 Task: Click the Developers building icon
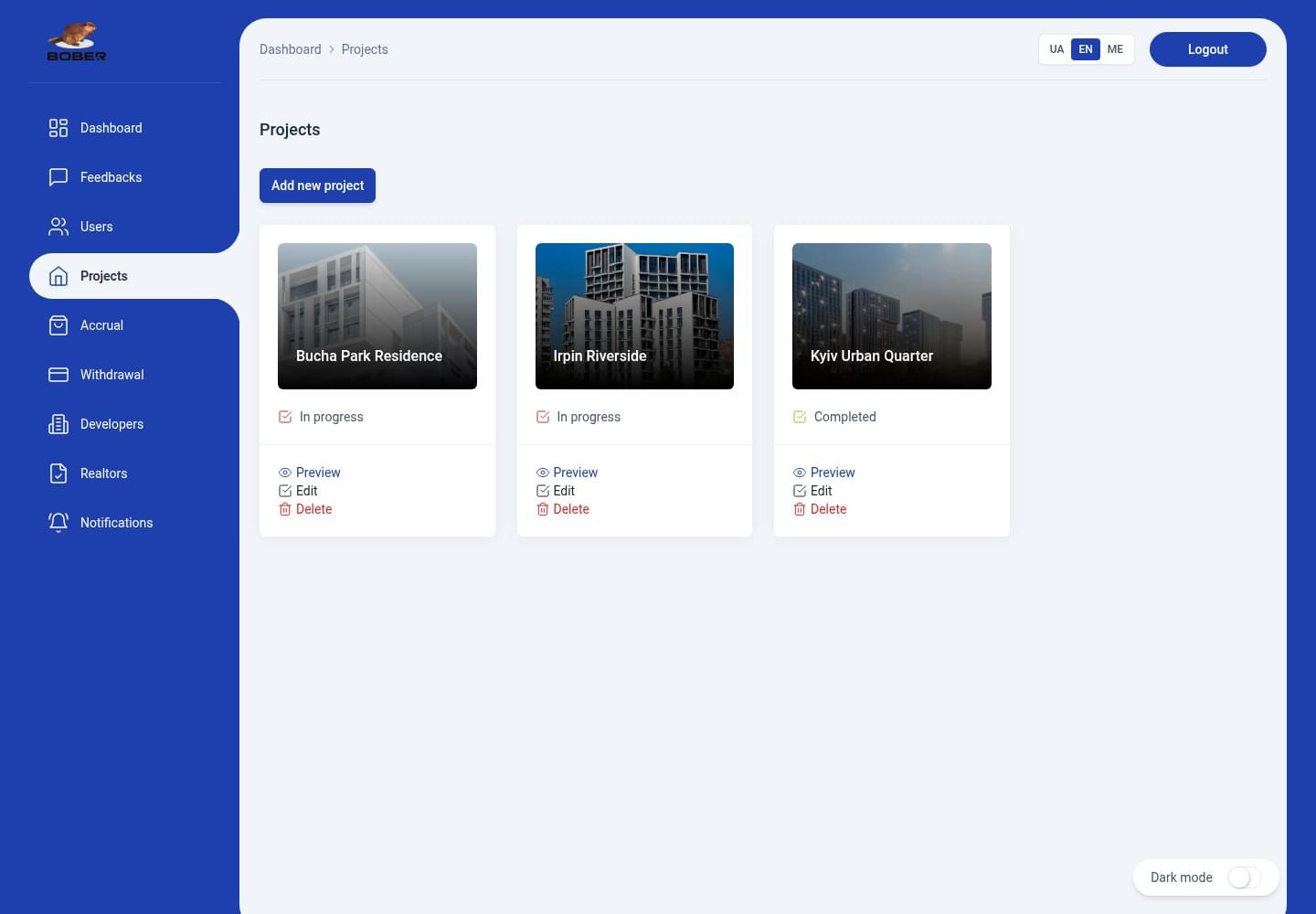(58, 424)
